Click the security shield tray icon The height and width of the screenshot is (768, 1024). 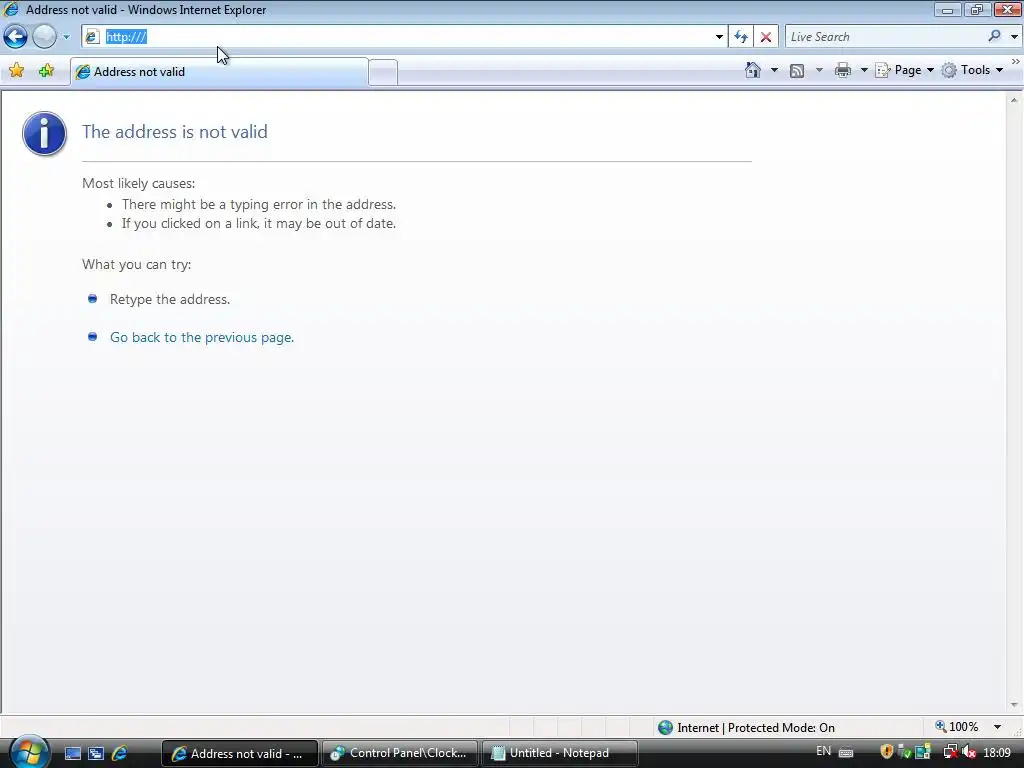pyautogui.click(x=887, y=752)
